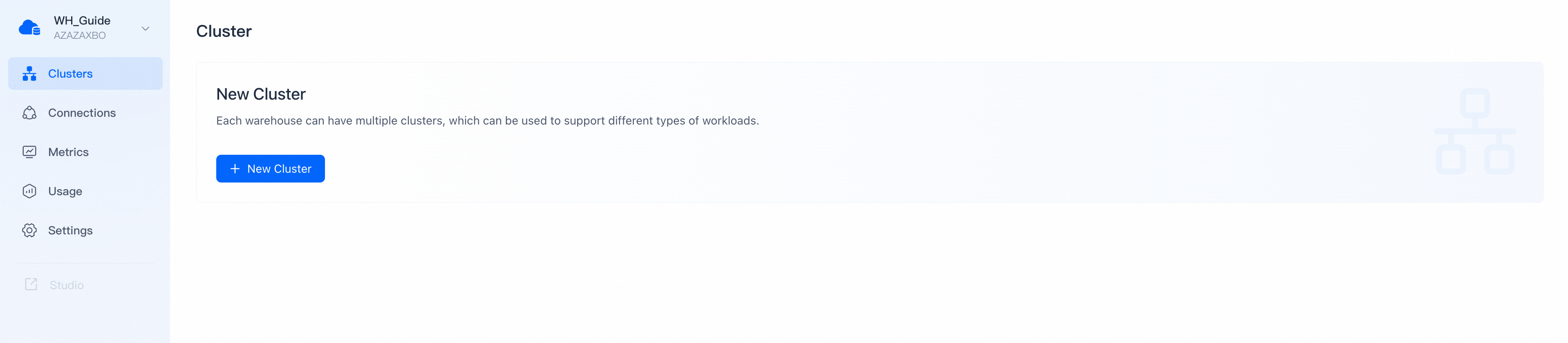Navigate to the Settings section

coord(71,230)
